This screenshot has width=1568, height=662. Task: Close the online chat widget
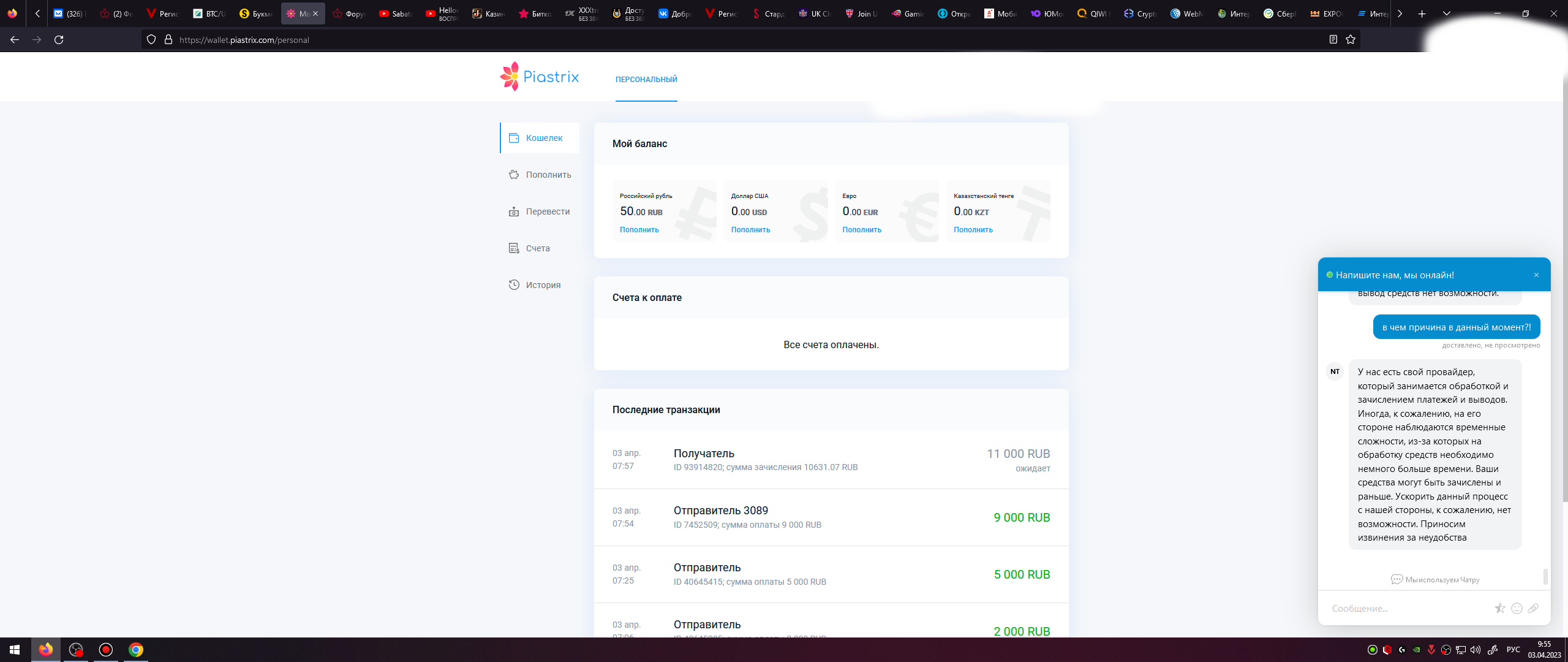click(1536, 275)
